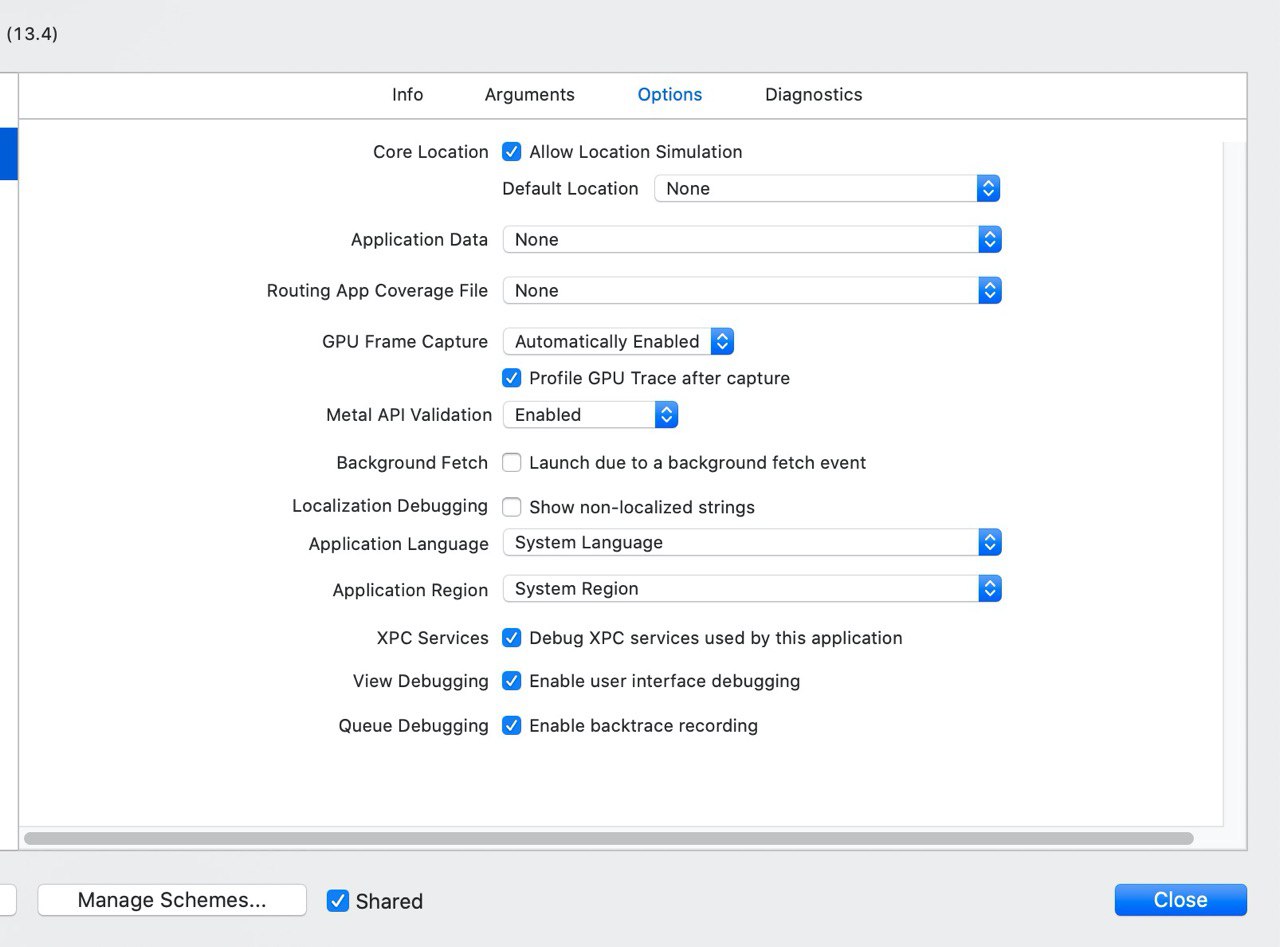The height and width of the screenshot is (947, 1280).
Task: Open the Application Data dropdown
Action: [751, 239]
